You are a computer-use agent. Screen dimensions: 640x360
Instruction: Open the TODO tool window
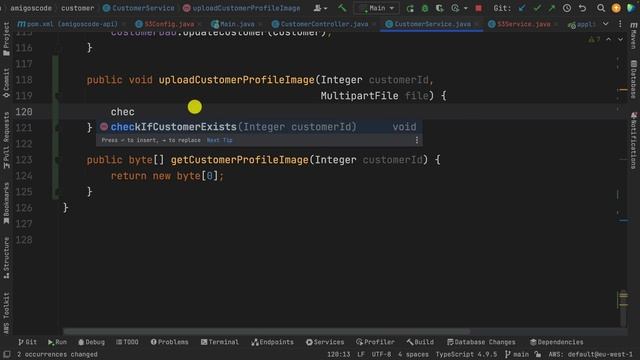(127, 342)
